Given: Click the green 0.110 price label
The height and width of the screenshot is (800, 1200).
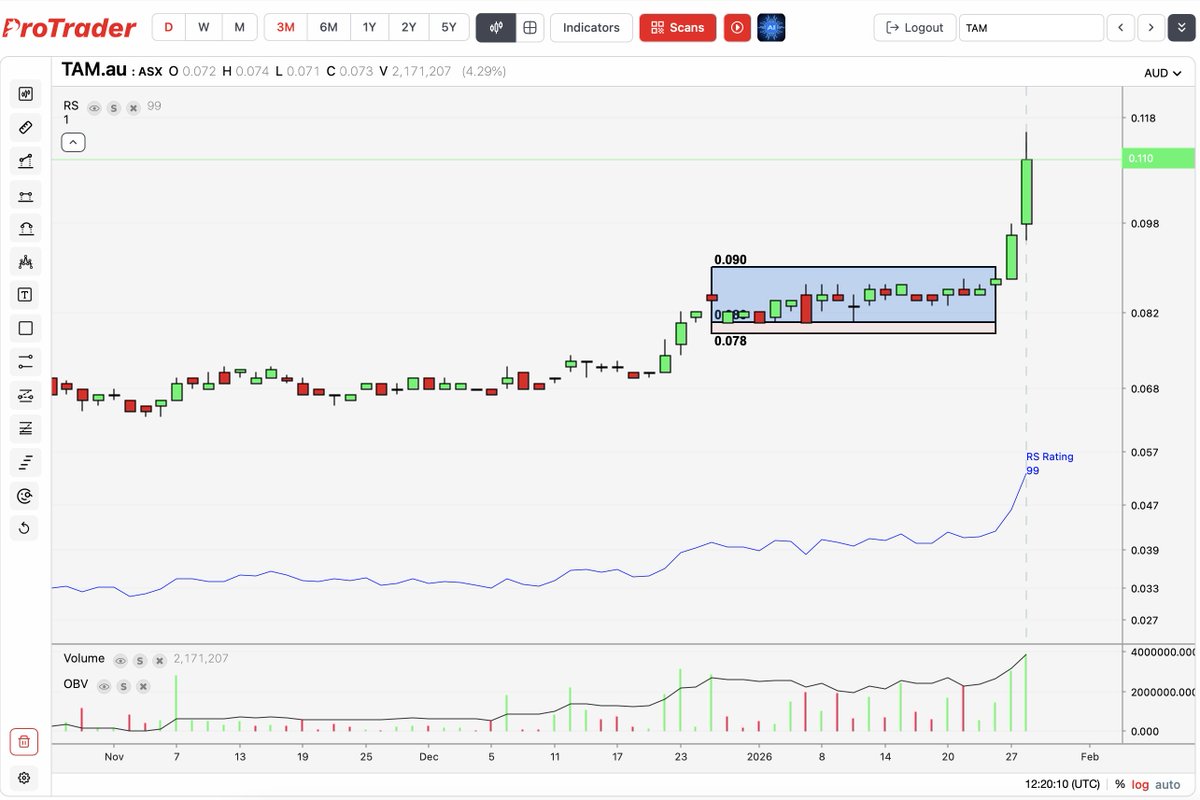Looking at the screenshot, I should 1160,158.
